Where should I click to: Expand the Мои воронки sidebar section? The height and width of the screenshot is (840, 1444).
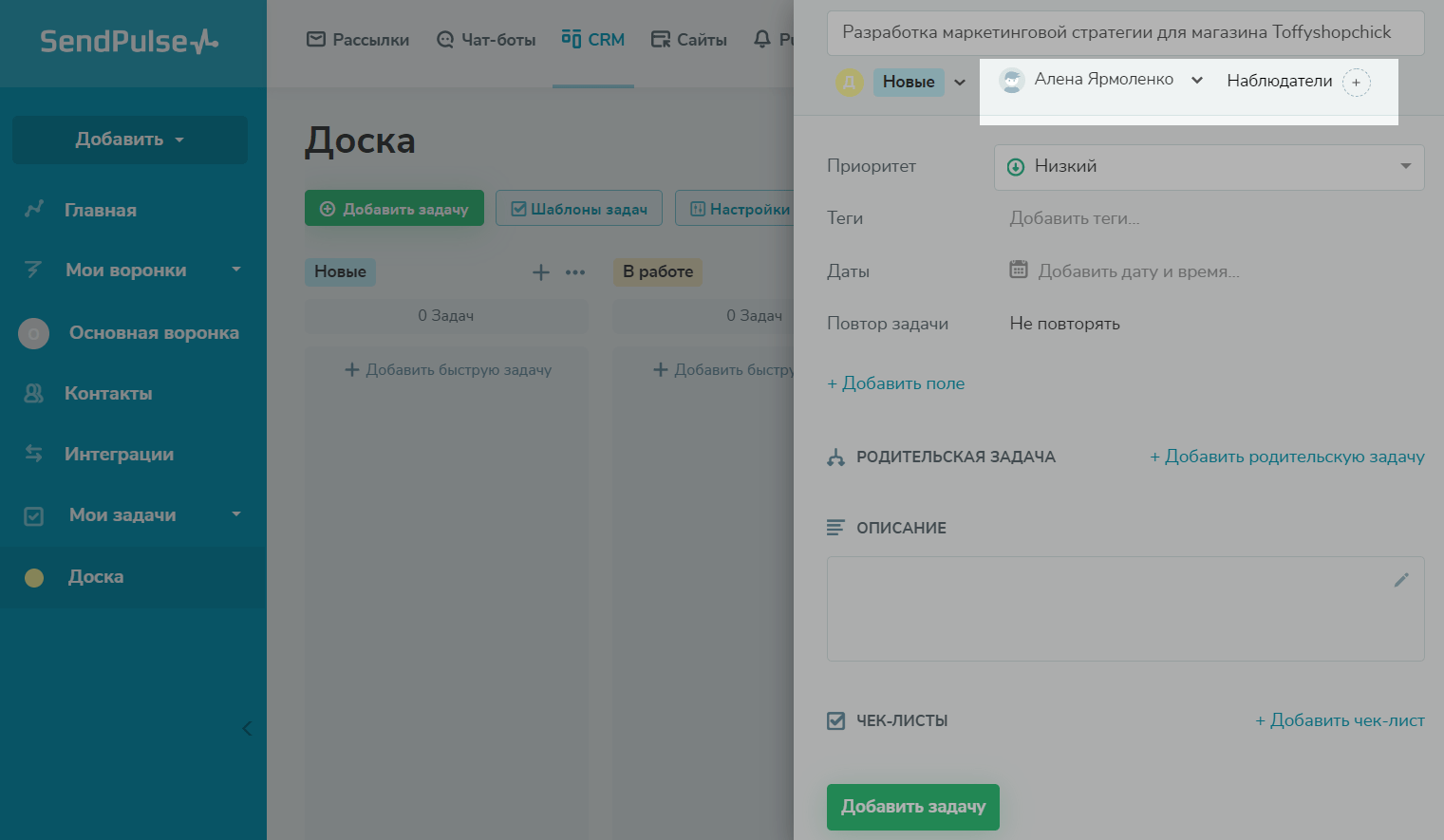pos(236,270)
